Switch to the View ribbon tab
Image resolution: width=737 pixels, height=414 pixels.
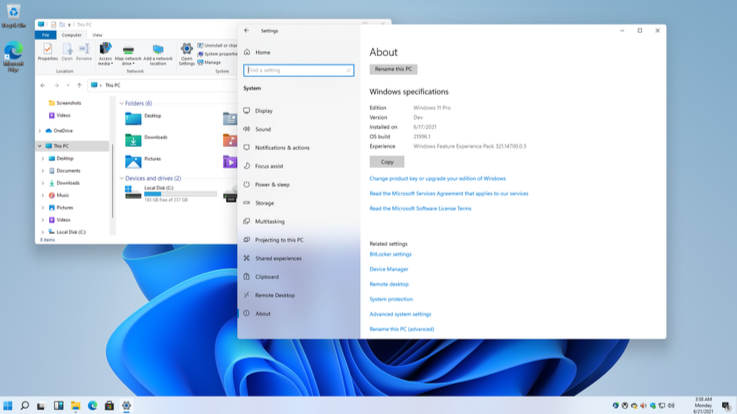97,35
